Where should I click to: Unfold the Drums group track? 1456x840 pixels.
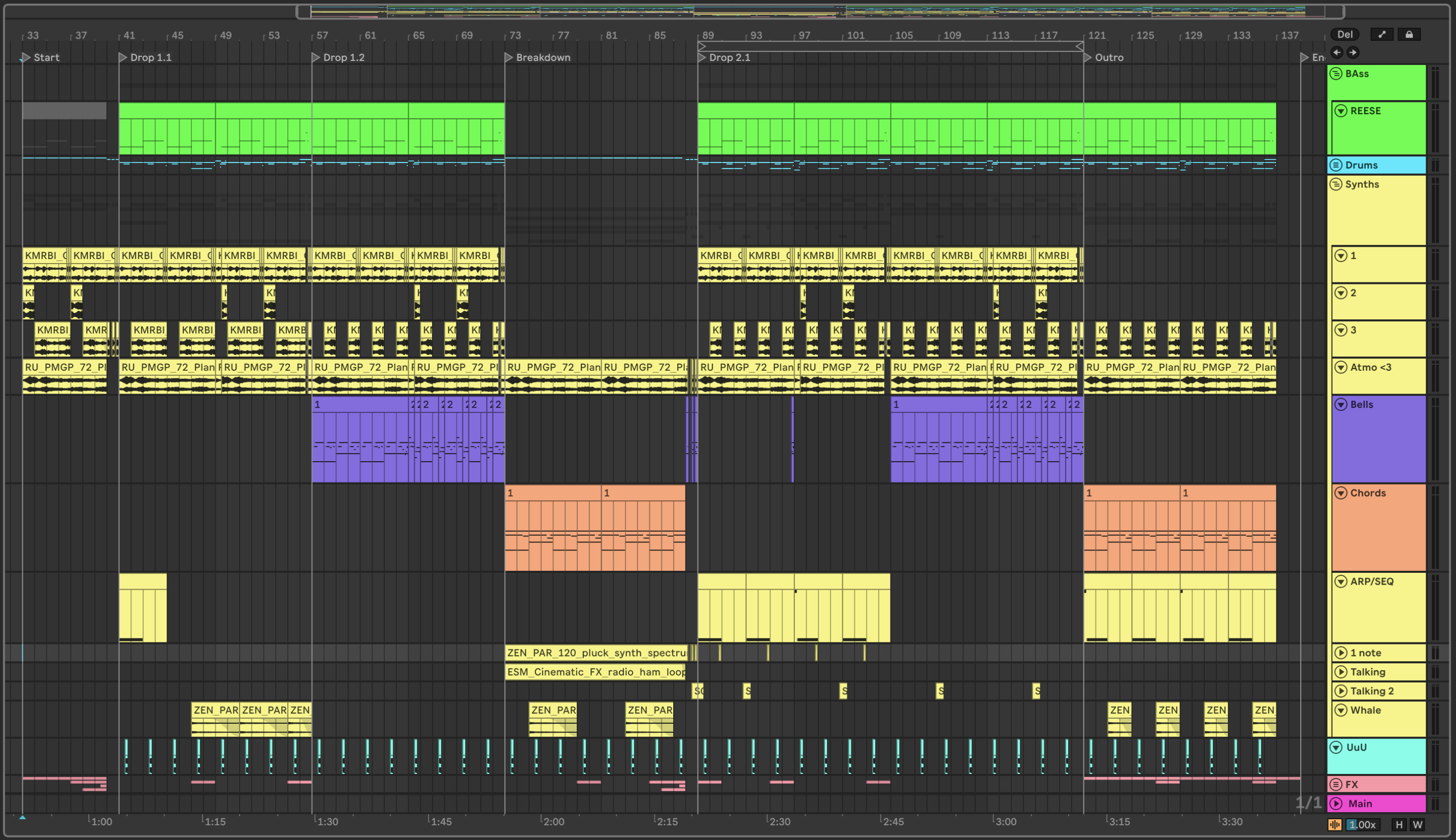pos(1336,165)
